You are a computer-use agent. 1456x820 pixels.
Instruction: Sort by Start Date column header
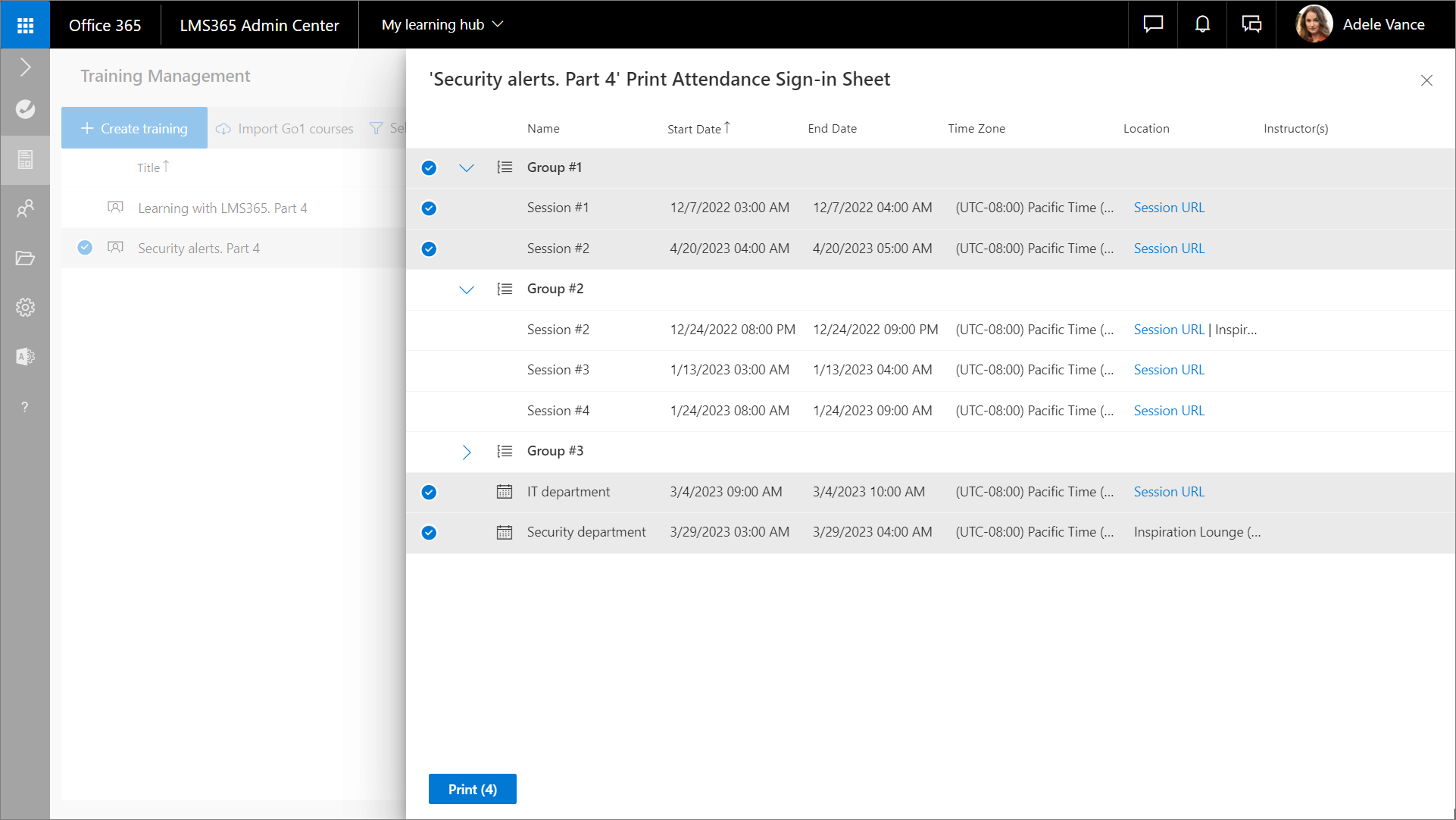695,129
